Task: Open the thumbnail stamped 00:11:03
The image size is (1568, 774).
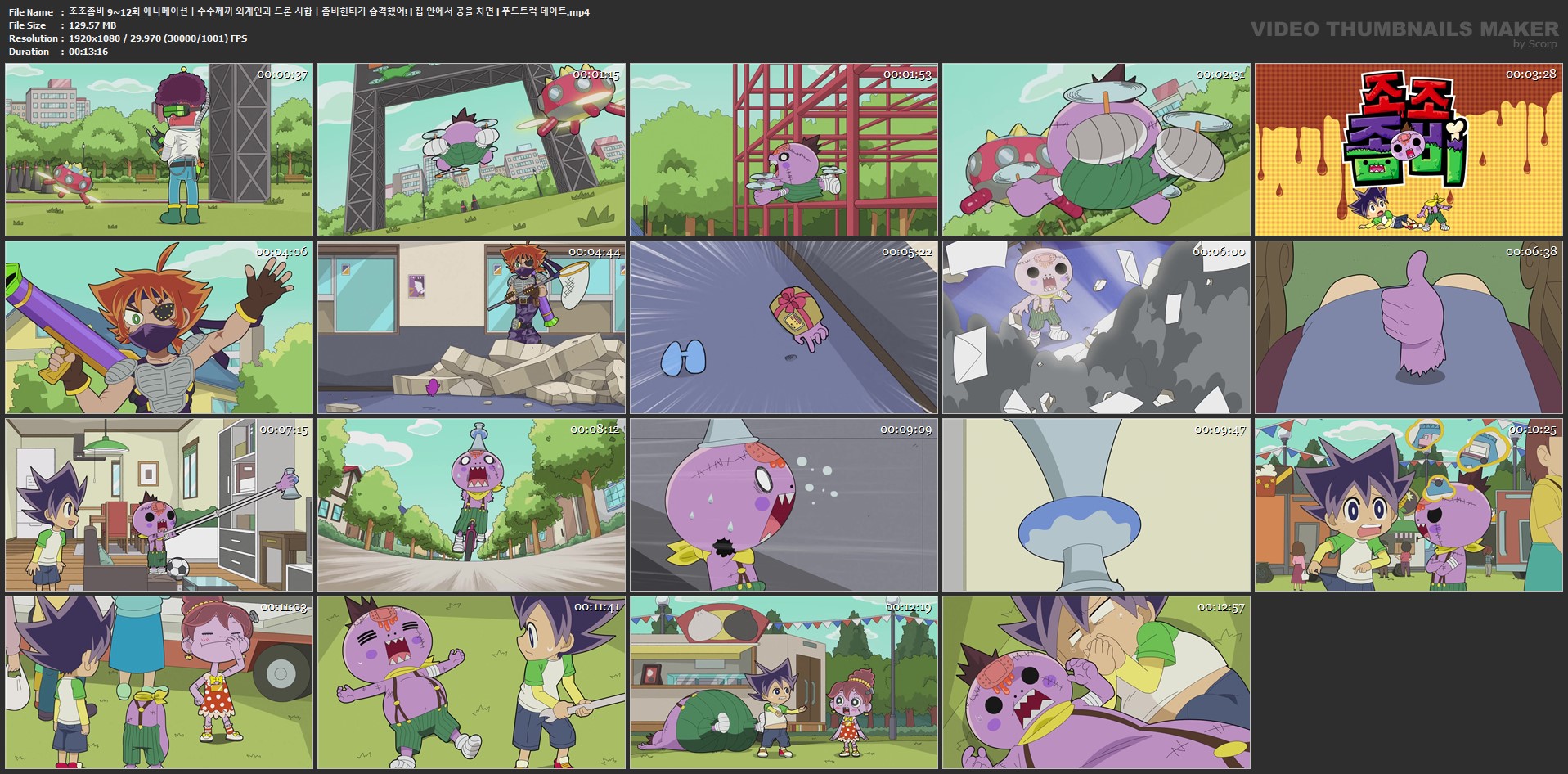Action: pos(159,682)
